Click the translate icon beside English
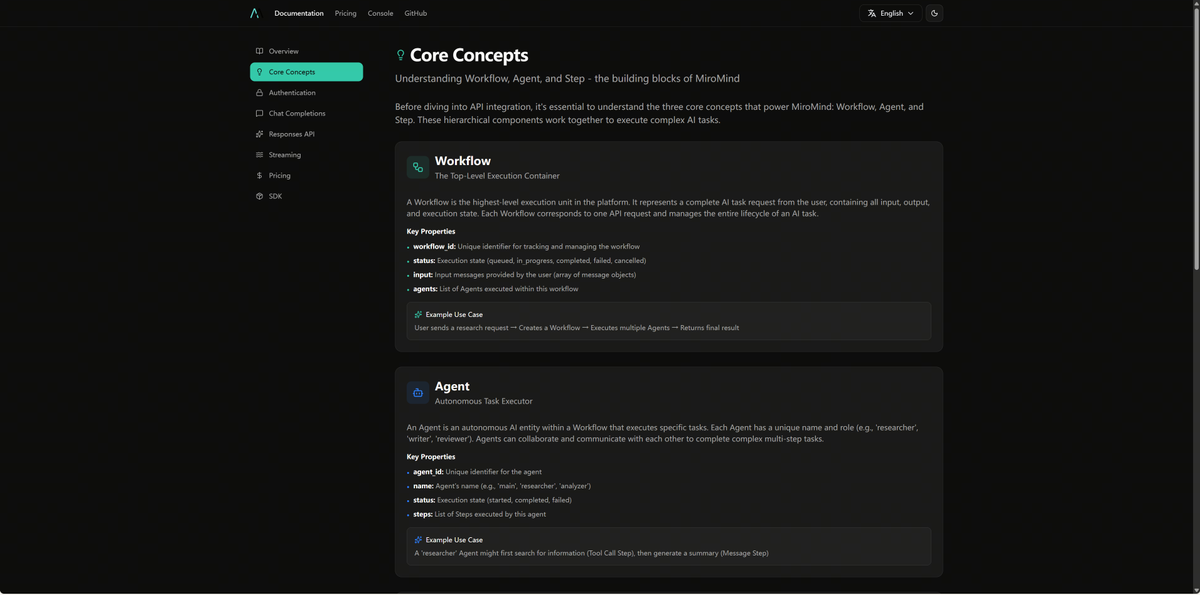Viewport: 1200px width, 595px height. pyautogui.click(x=872, y=13)
